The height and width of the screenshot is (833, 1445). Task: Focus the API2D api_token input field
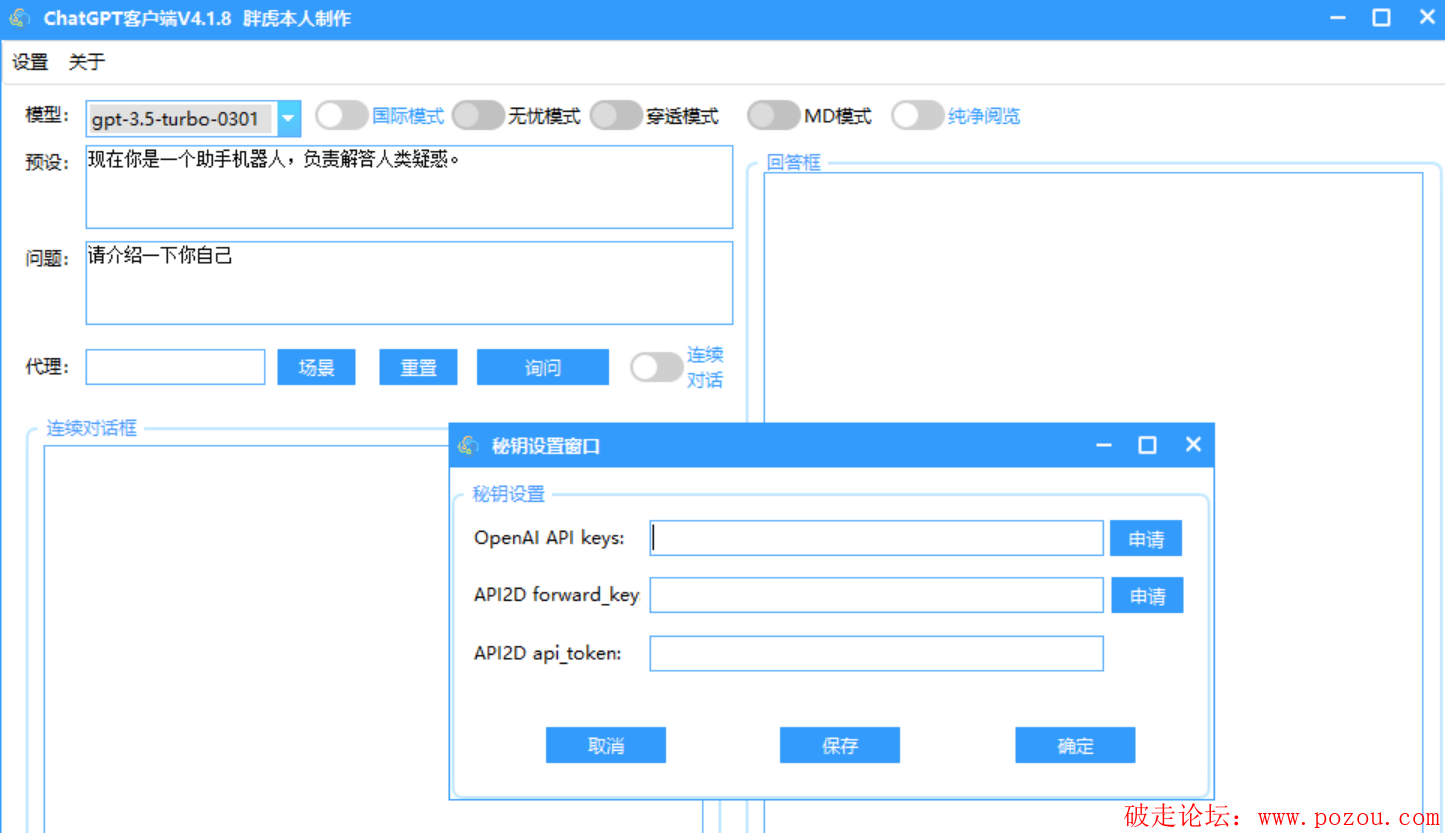point(877,653)
